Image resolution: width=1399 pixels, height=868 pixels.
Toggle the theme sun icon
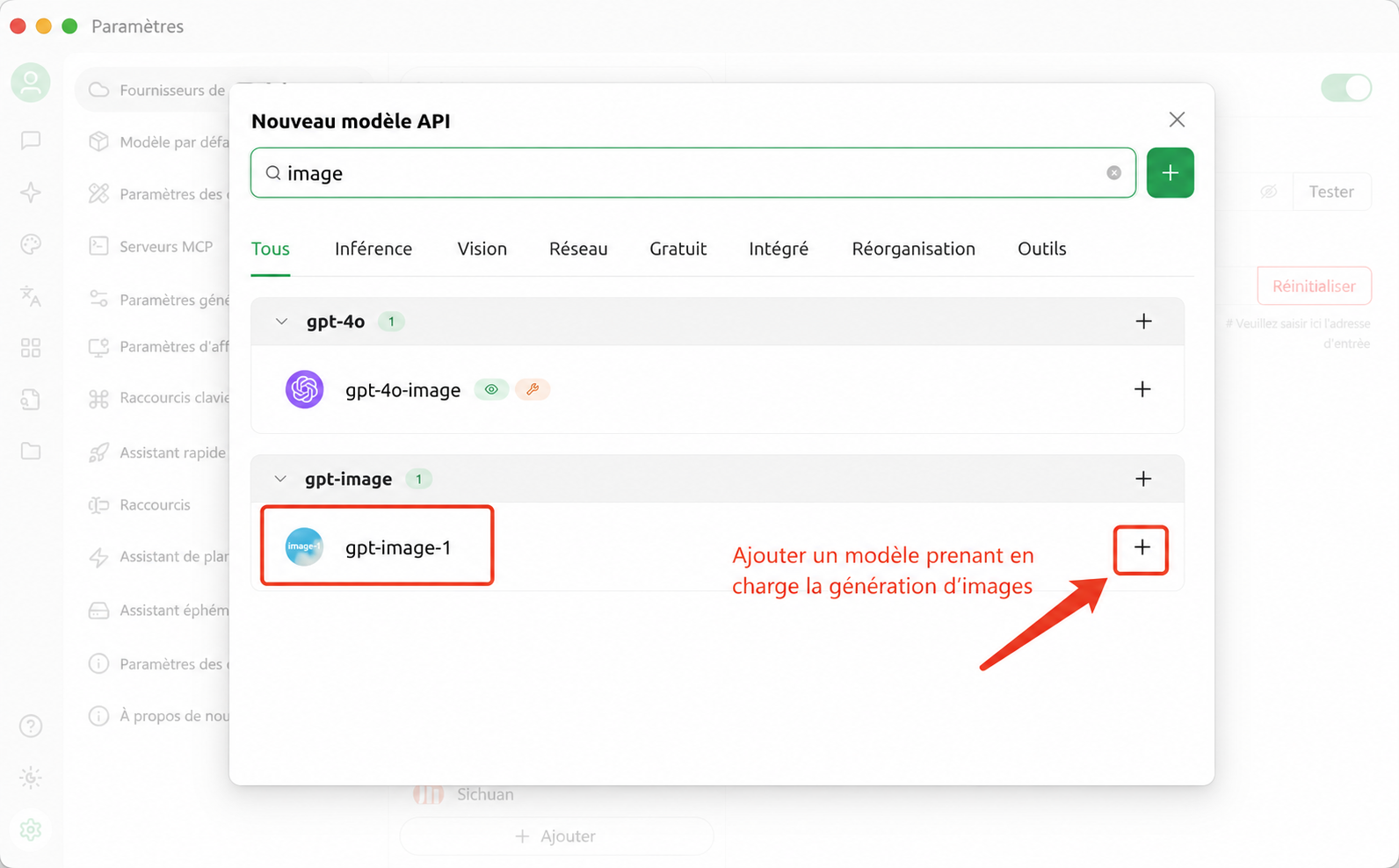(31, 778)
